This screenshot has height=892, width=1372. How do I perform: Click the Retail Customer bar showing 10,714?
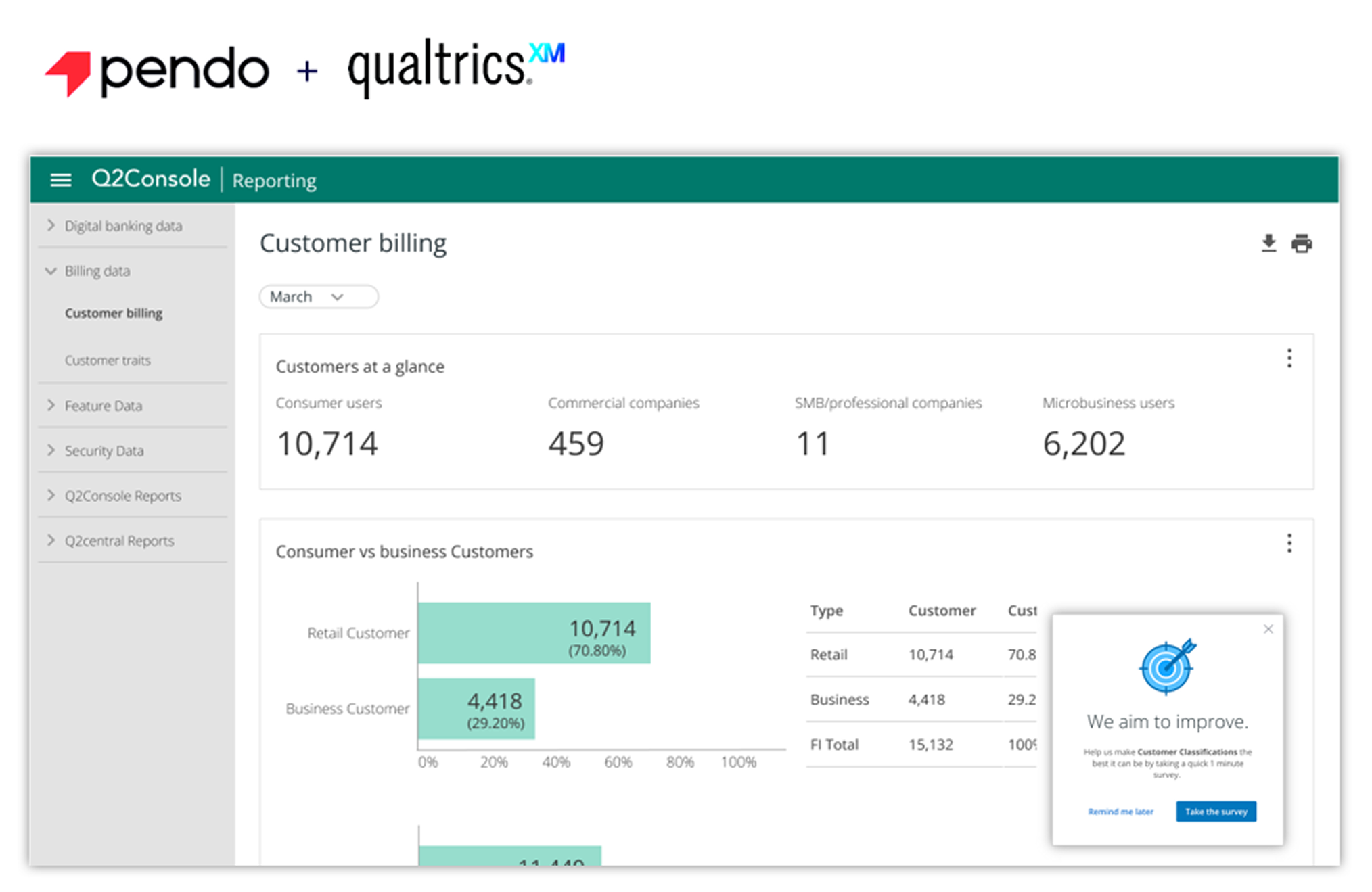[534, 633]
